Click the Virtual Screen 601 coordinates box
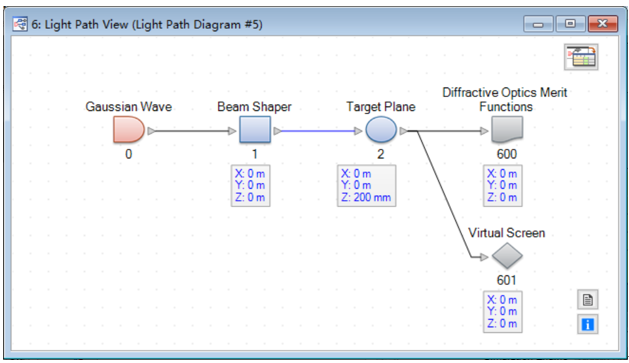 [x=503, y=312]
